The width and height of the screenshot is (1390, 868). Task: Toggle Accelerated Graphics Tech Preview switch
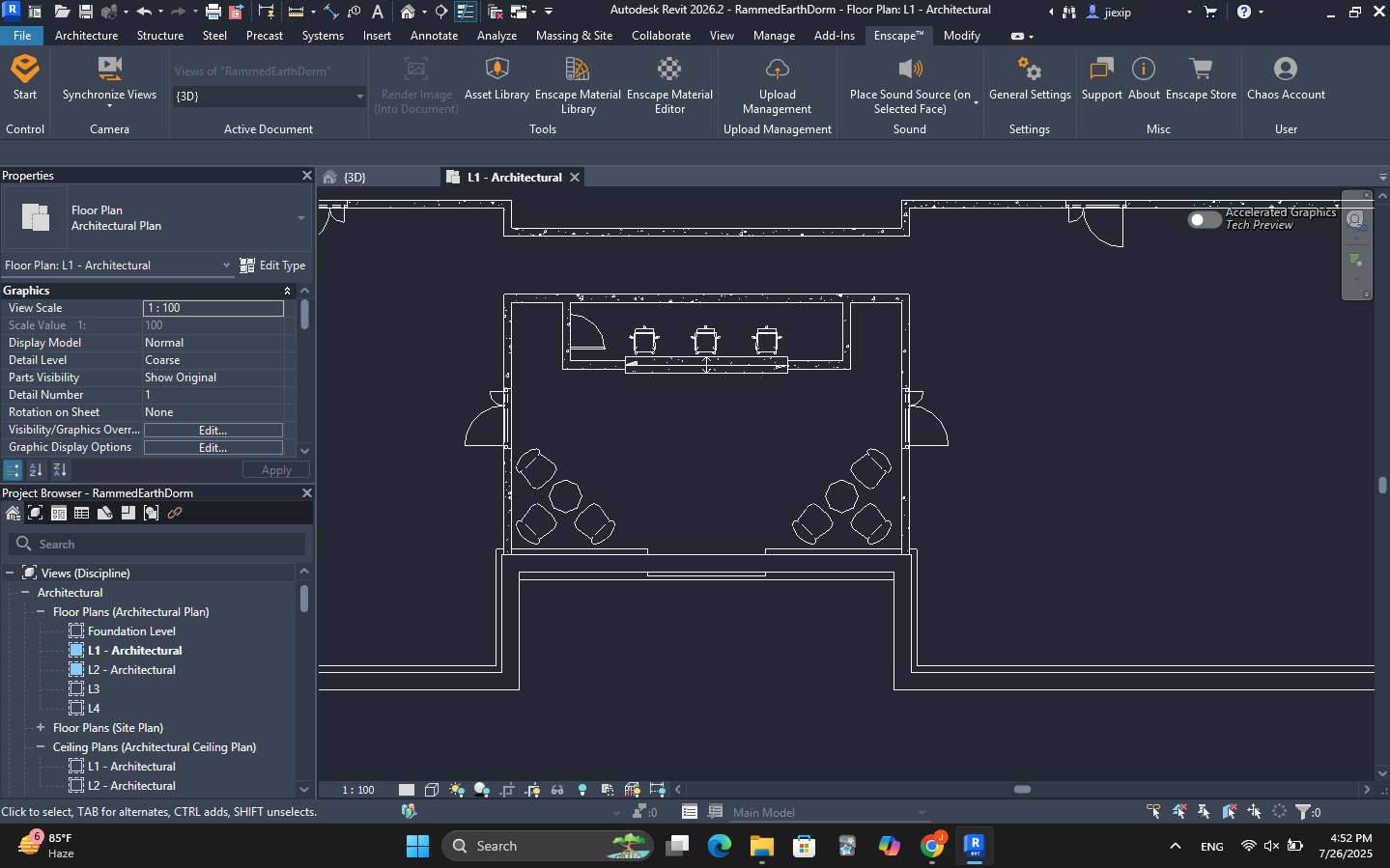tap(1205, 219)
